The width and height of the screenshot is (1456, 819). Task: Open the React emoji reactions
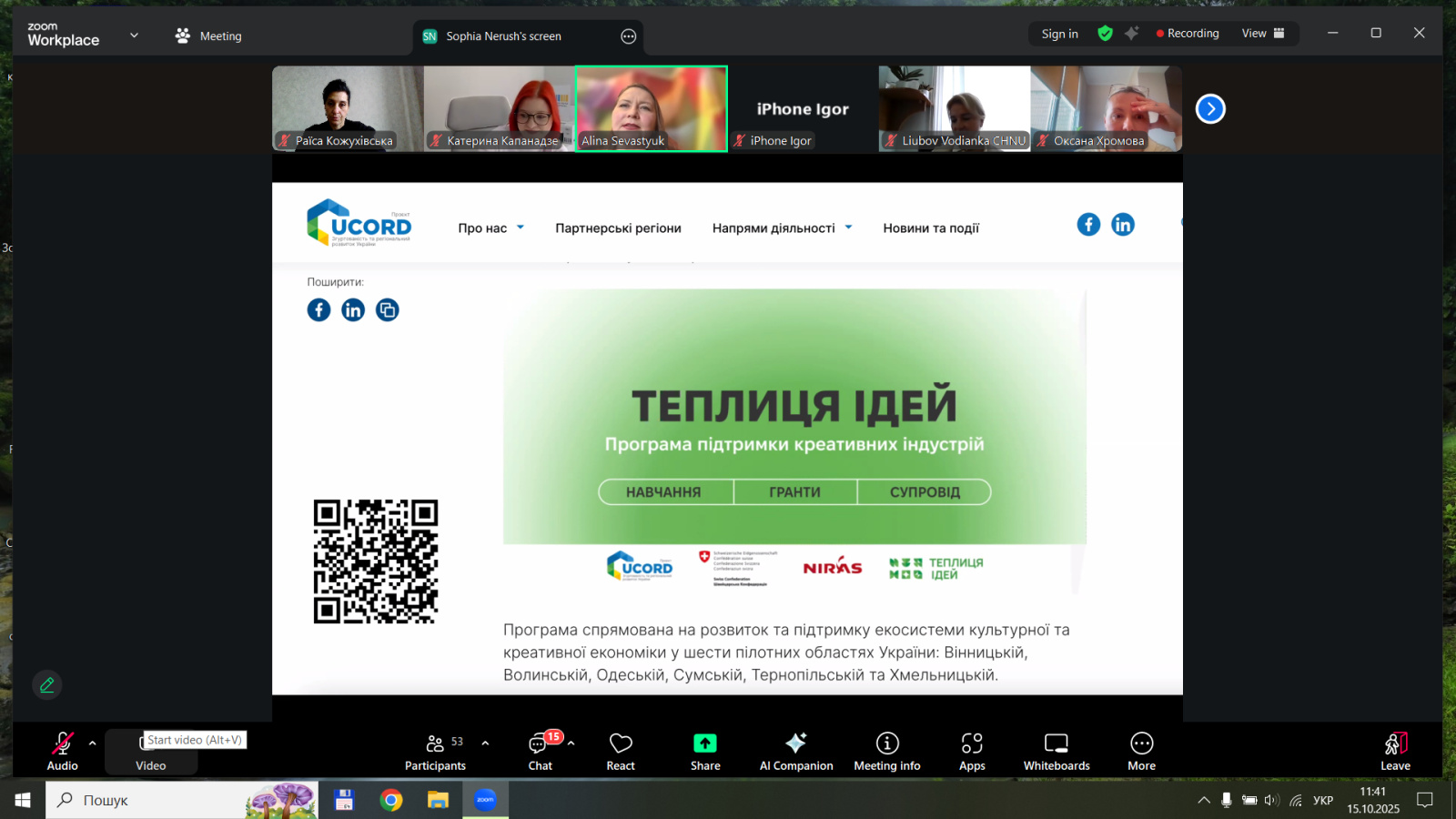[621, 751]
